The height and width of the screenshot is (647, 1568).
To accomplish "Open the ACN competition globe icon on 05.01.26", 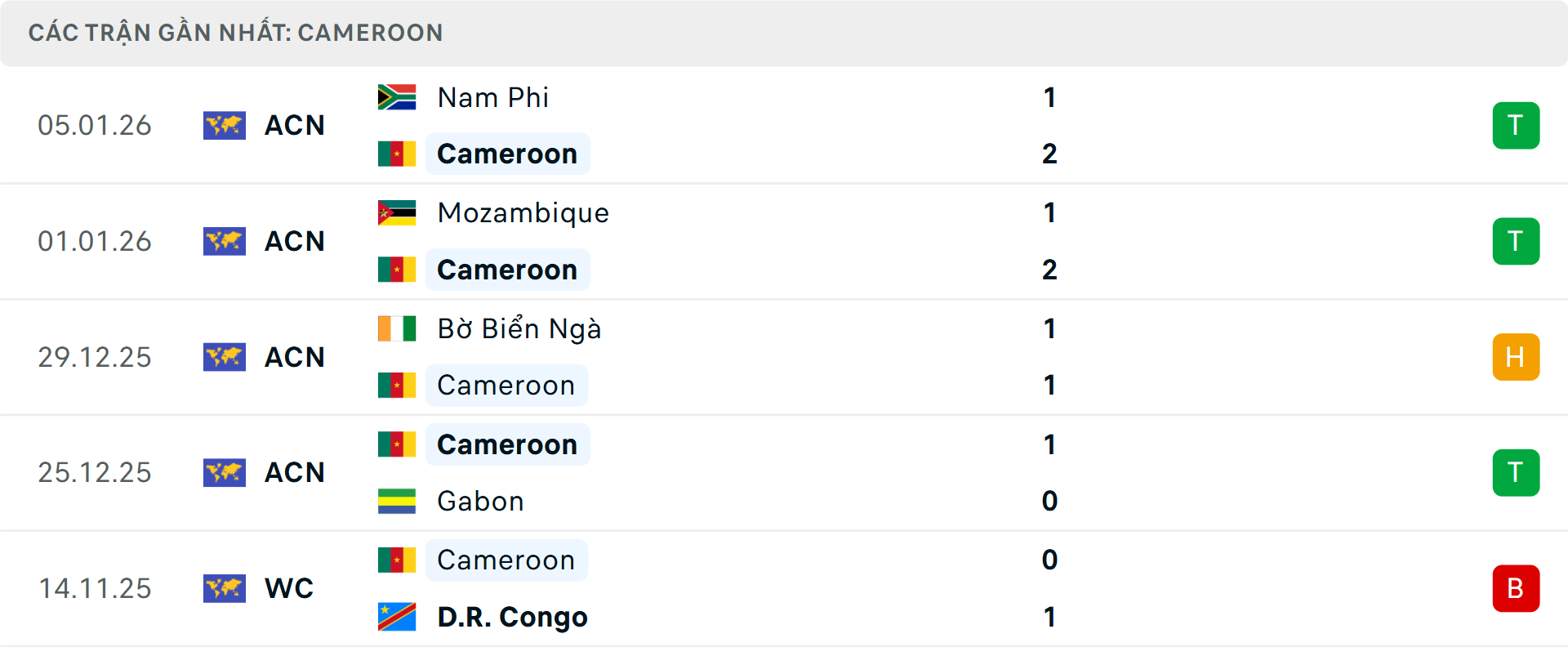I will point(225,125).
